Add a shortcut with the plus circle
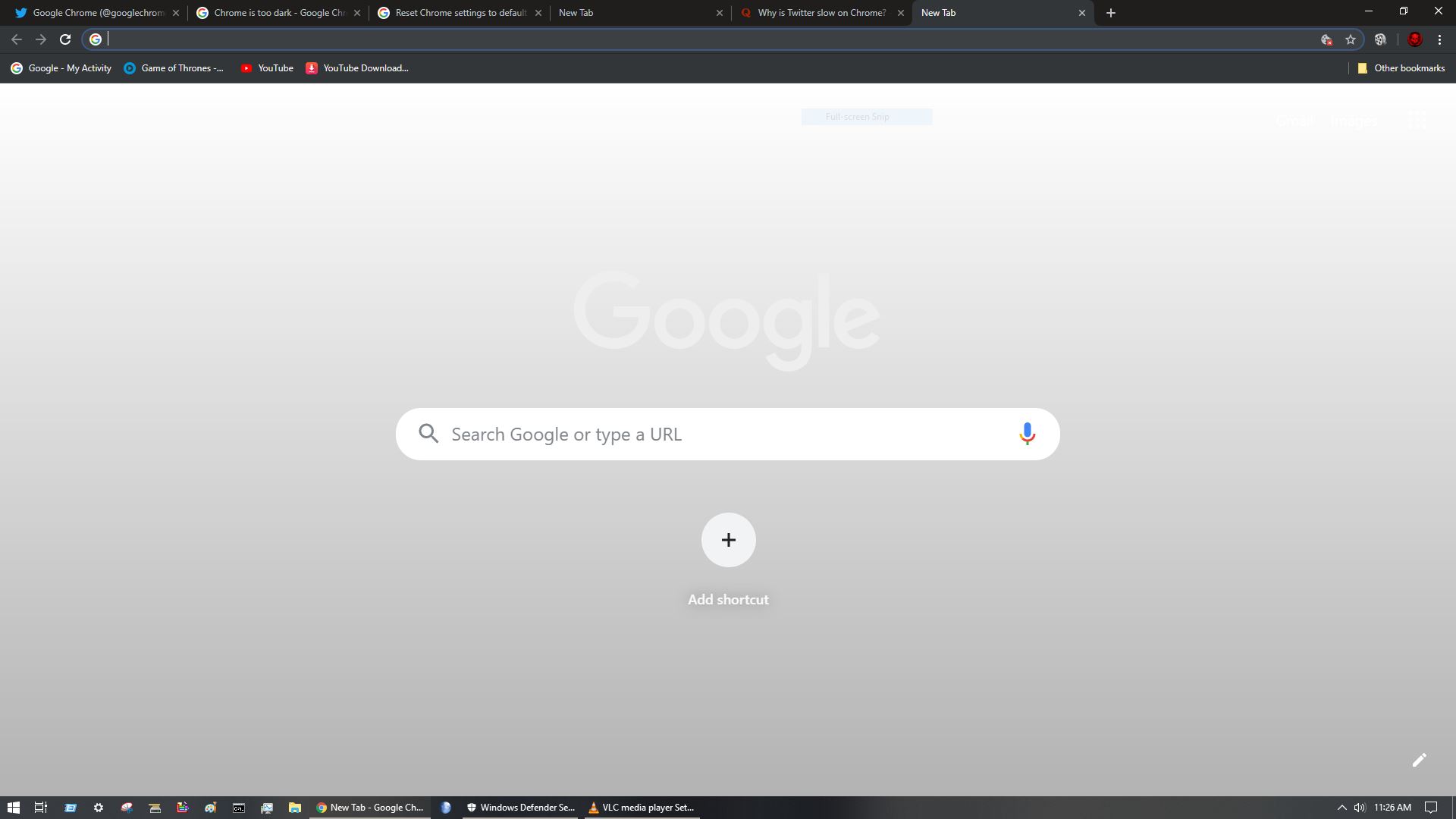 (x=728, y=540)
